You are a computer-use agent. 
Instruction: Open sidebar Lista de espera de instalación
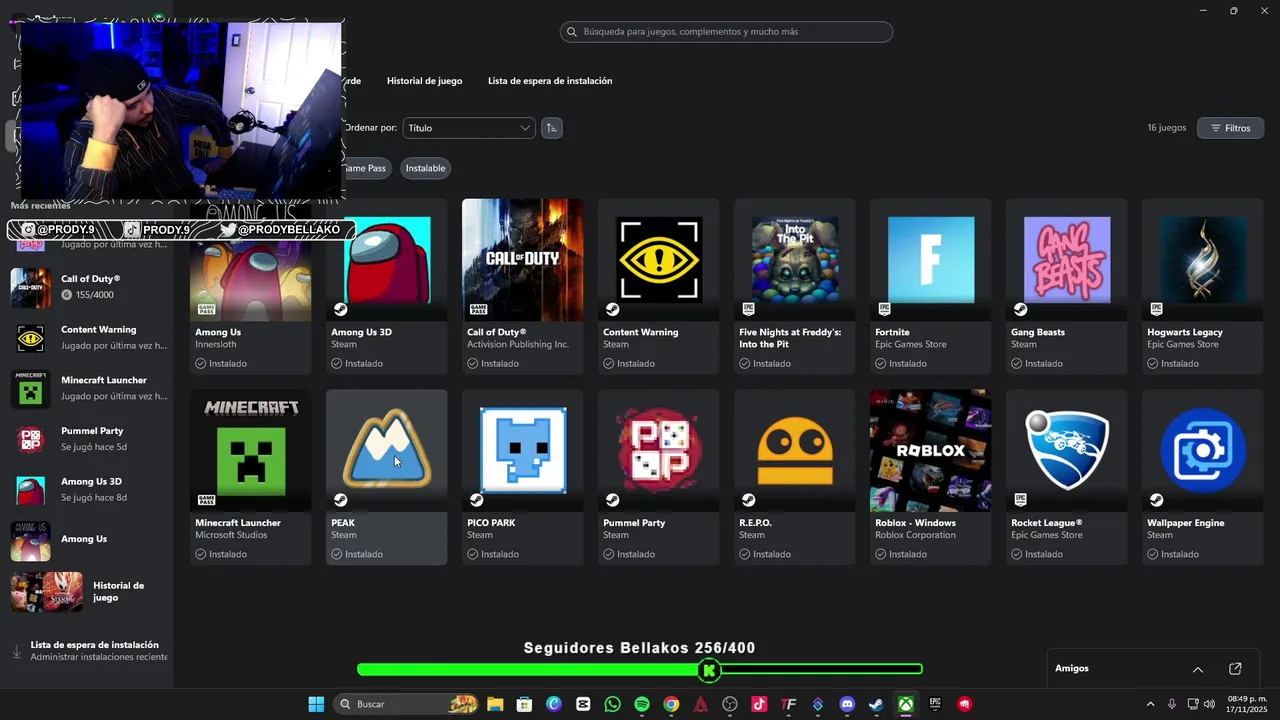pyautogui.click(x=88, y=651)
